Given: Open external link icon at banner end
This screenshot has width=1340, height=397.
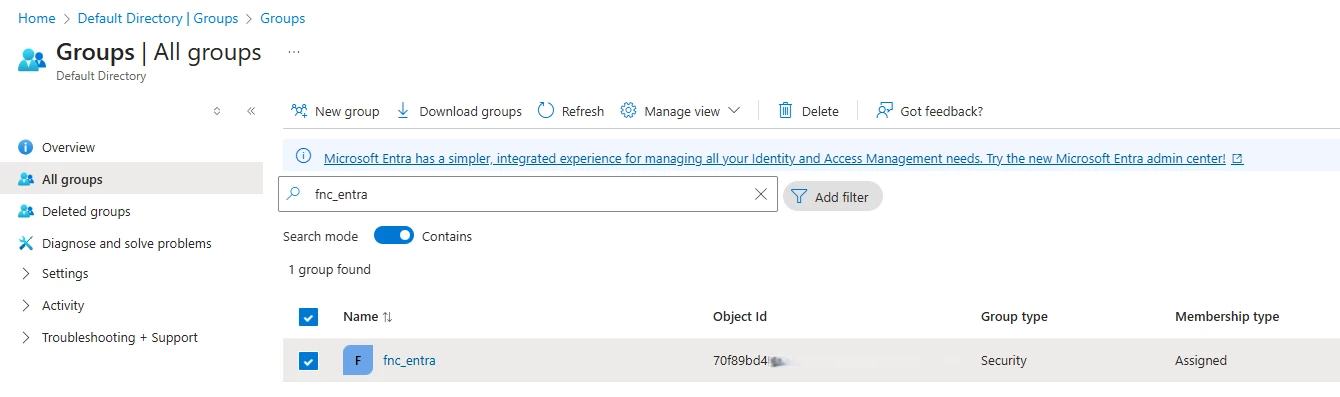Looking at the screenshot, I should click(x=1238, y=158).
